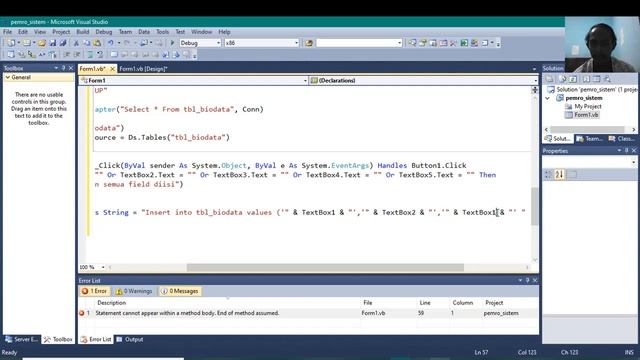Viewport: 640px width, 360px height.
Task: Toggle the 0 Warnings filter
Action: pyautogui.click(x=133, y=291)
